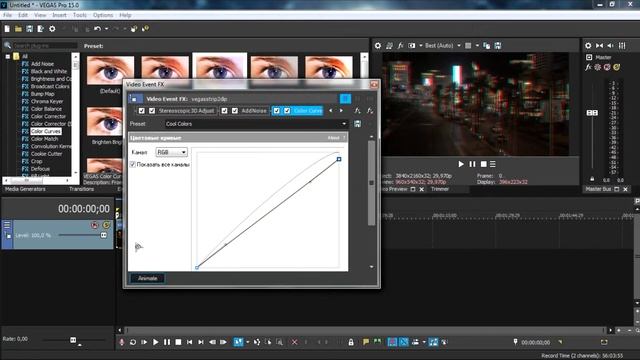Click the track Level slider handle
This screenshot has width=640, height=360.
(104, 235)
